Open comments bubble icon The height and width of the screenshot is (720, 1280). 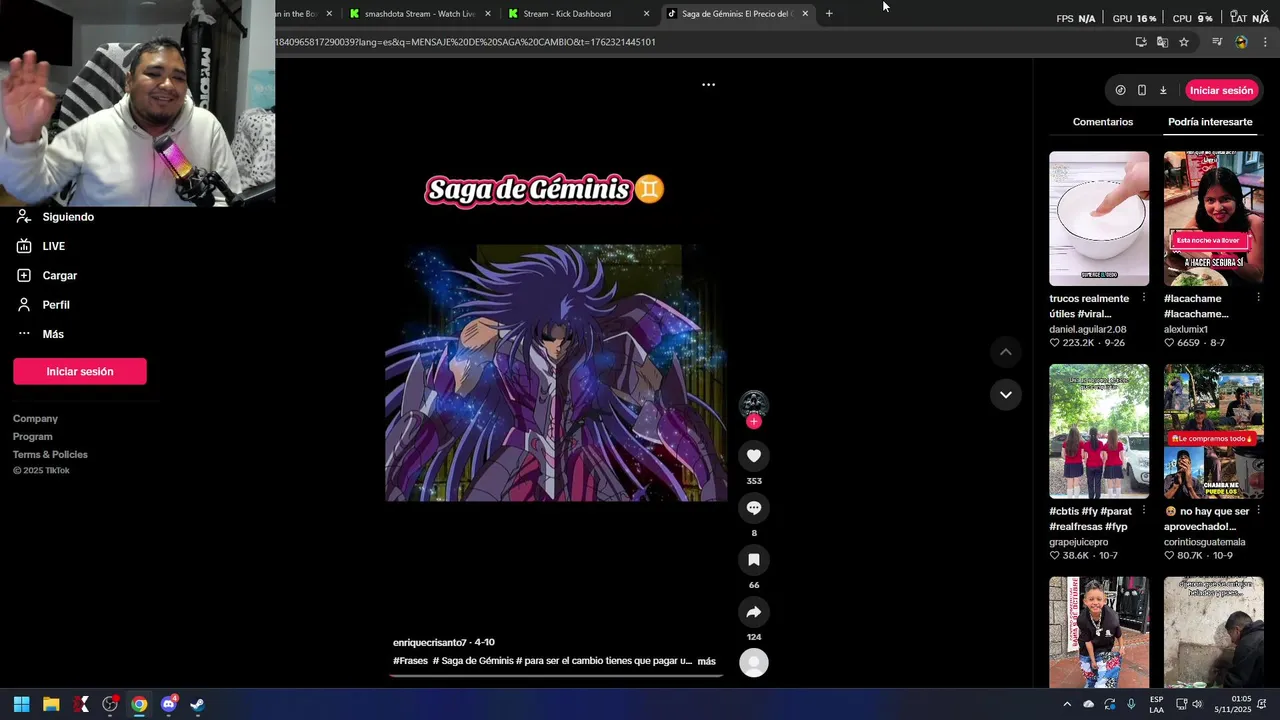(x=754, y=508)
